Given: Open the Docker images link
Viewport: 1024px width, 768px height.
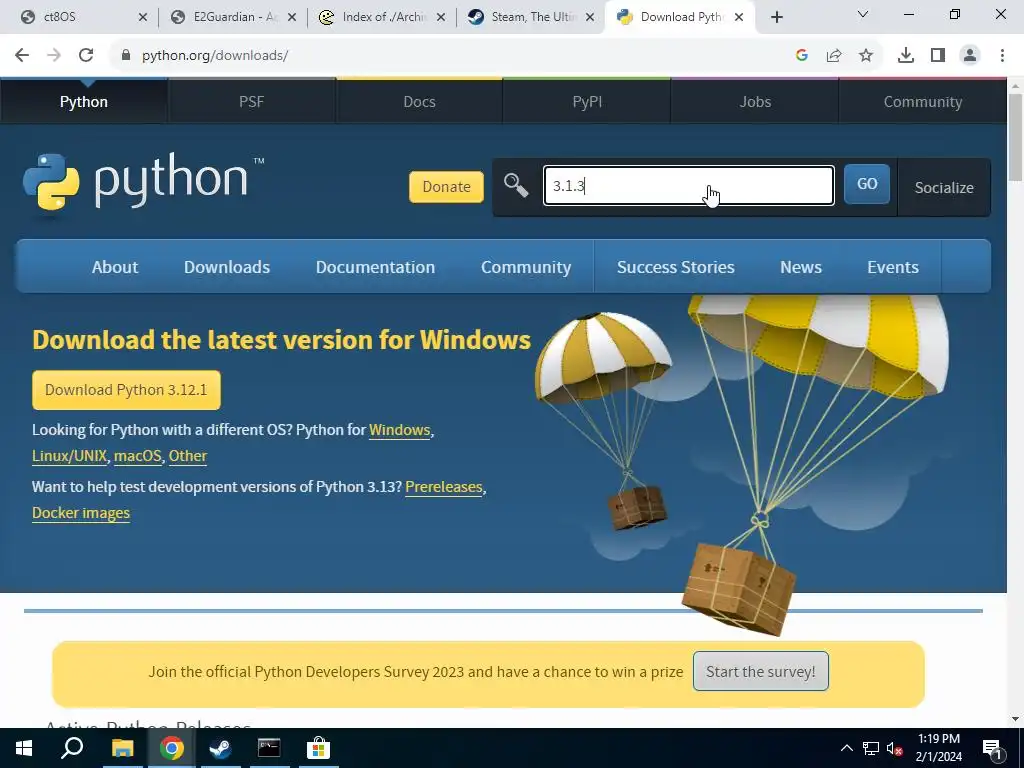Looking at the screenshot, I should click(x=81, y=513).
